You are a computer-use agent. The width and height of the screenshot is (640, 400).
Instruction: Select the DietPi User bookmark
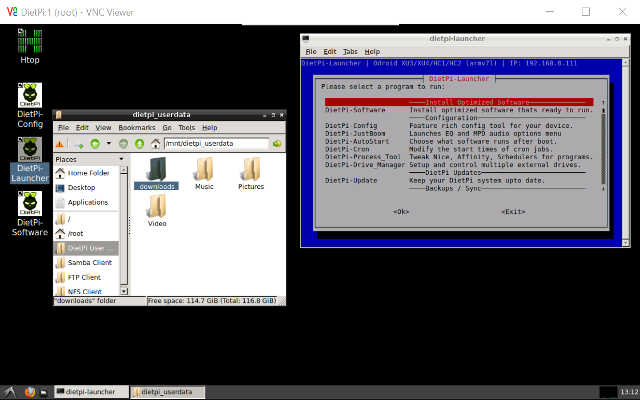87,248
